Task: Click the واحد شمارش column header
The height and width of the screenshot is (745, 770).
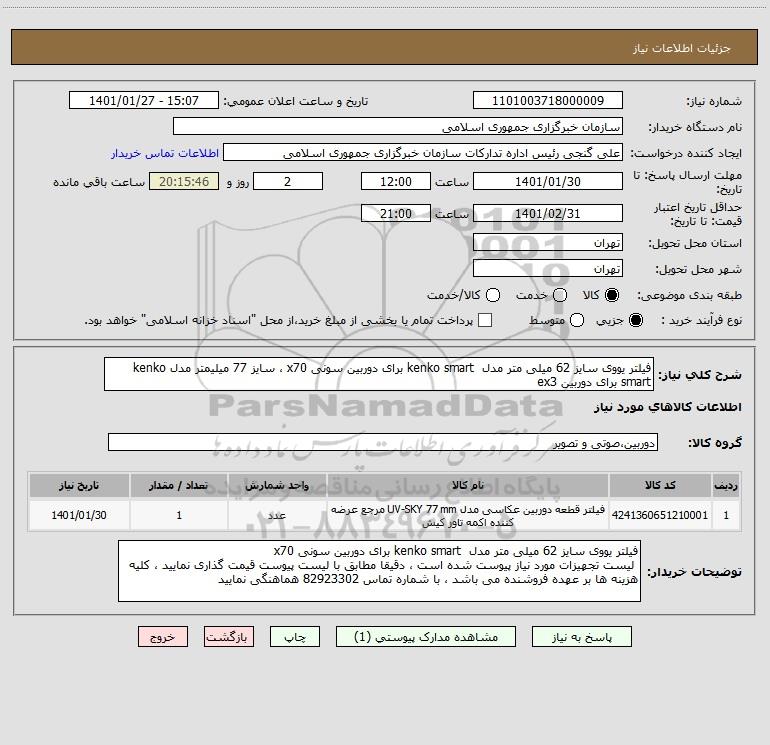Action: pos(277,485)
